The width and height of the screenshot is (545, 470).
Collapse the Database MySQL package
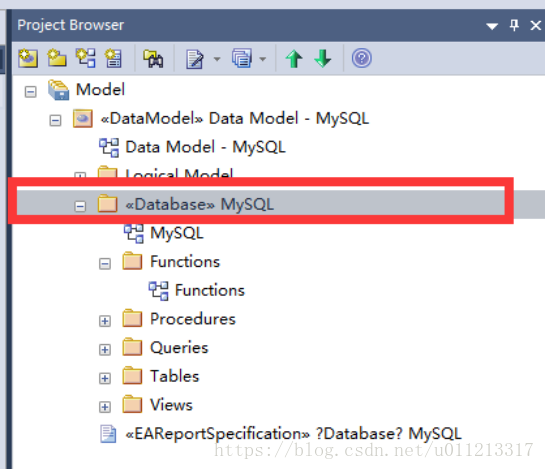coord(80,206)
